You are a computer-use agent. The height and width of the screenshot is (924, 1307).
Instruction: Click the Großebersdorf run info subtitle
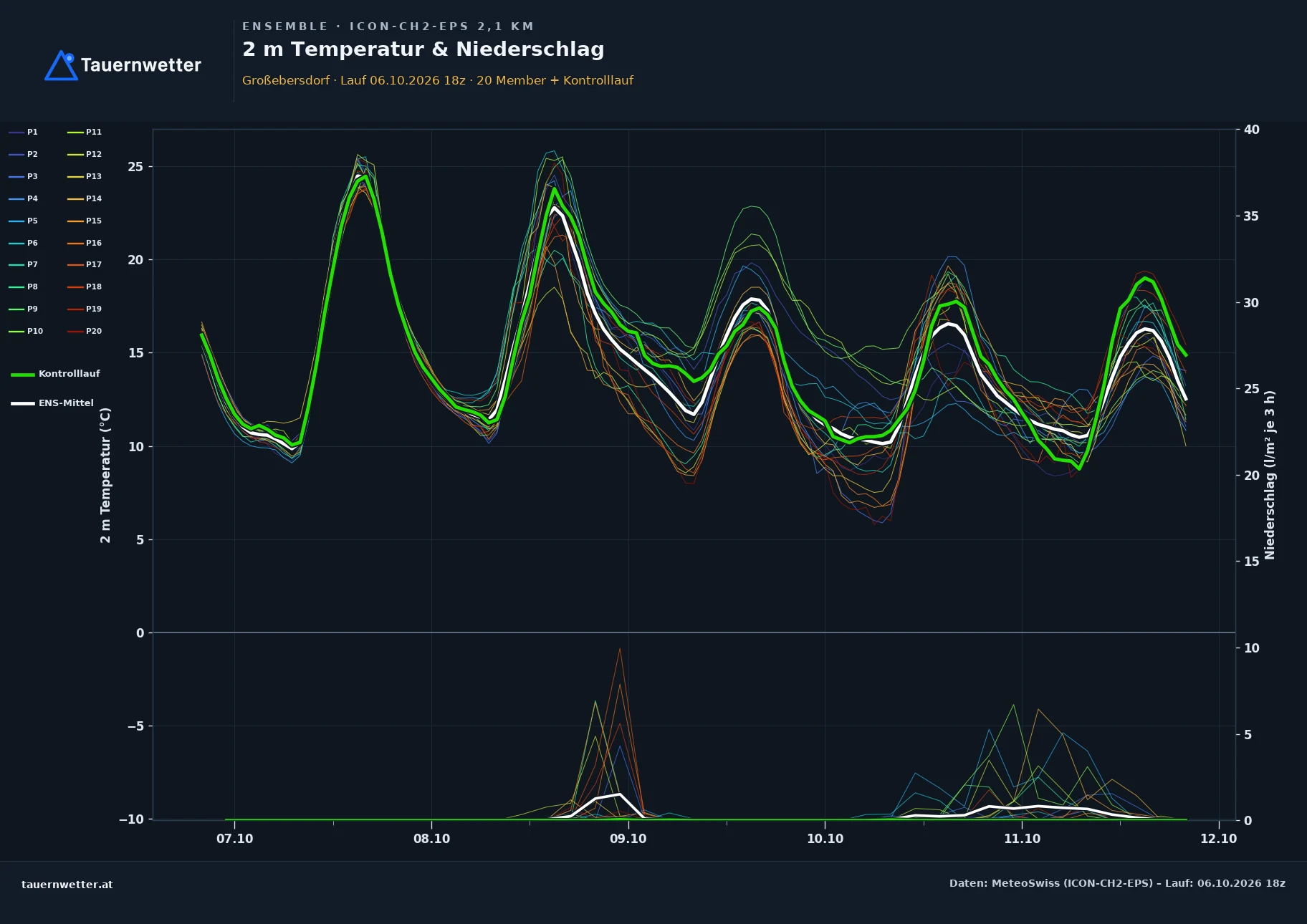point(438,80)
